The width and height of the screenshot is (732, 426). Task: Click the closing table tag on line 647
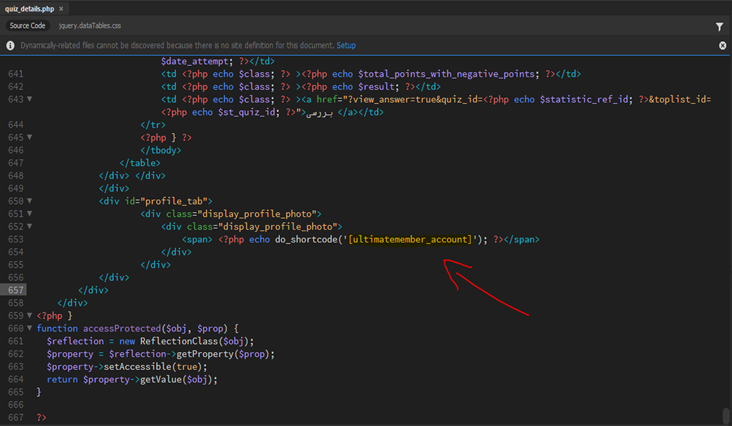click(139, 162)
